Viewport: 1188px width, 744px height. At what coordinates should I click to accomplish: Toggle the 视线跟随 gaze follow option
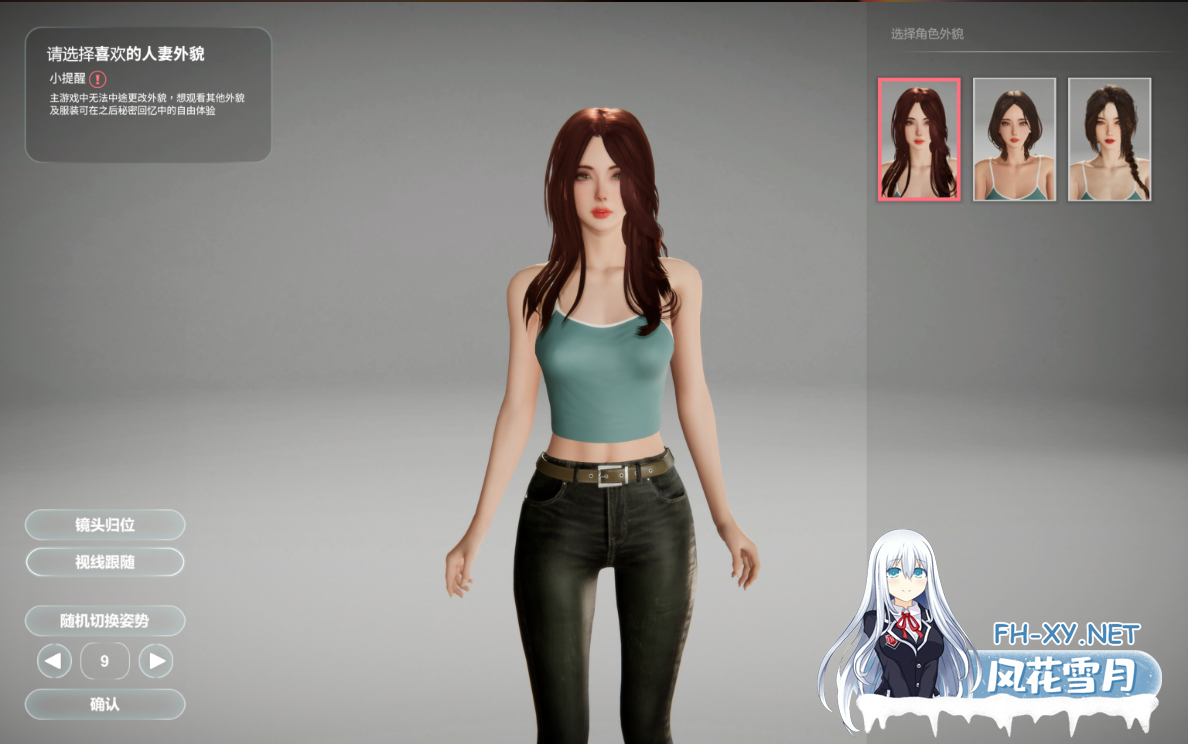click(105, 562)
